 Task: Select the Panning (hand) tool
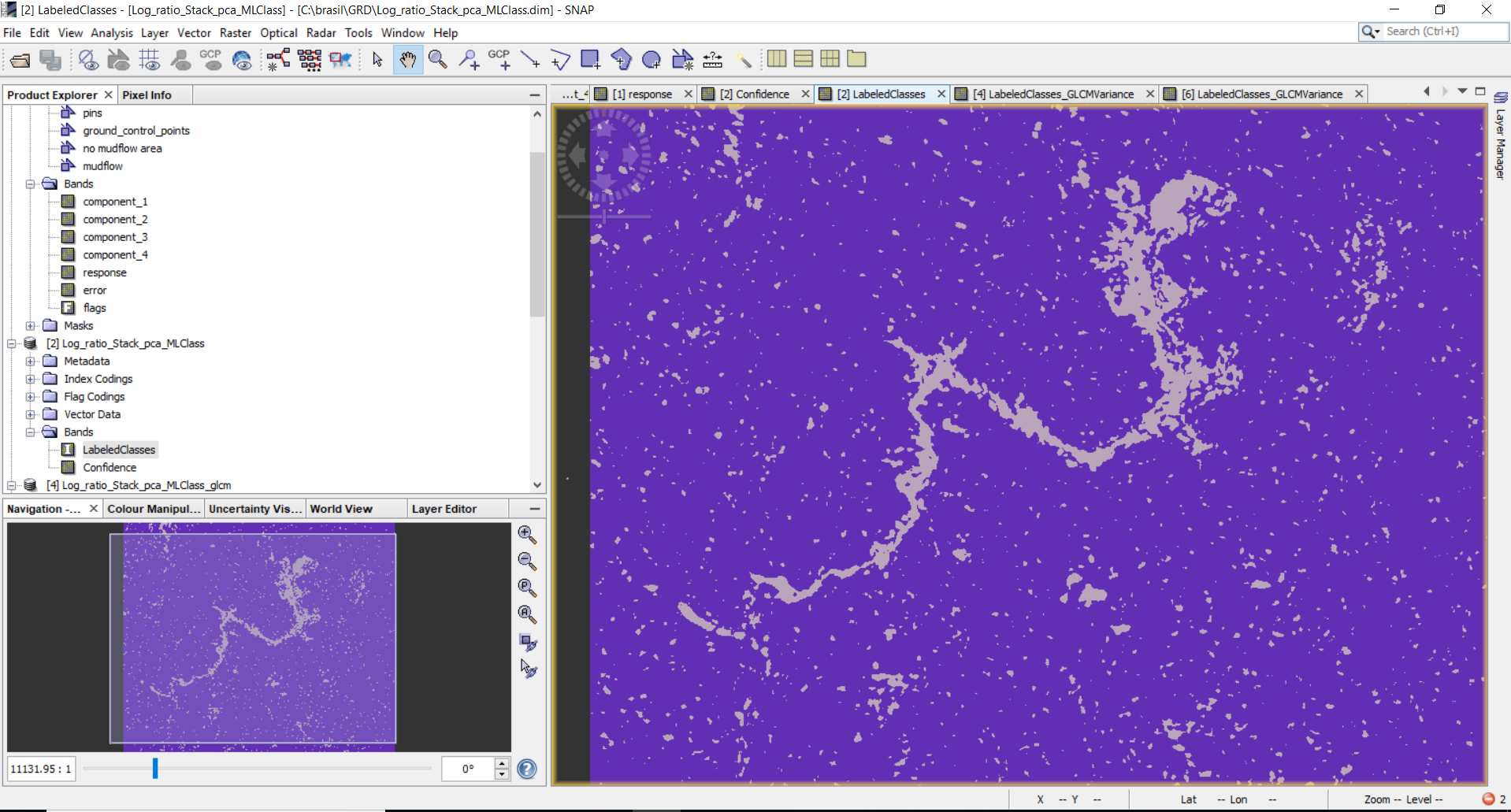click(x=407, y=60)
